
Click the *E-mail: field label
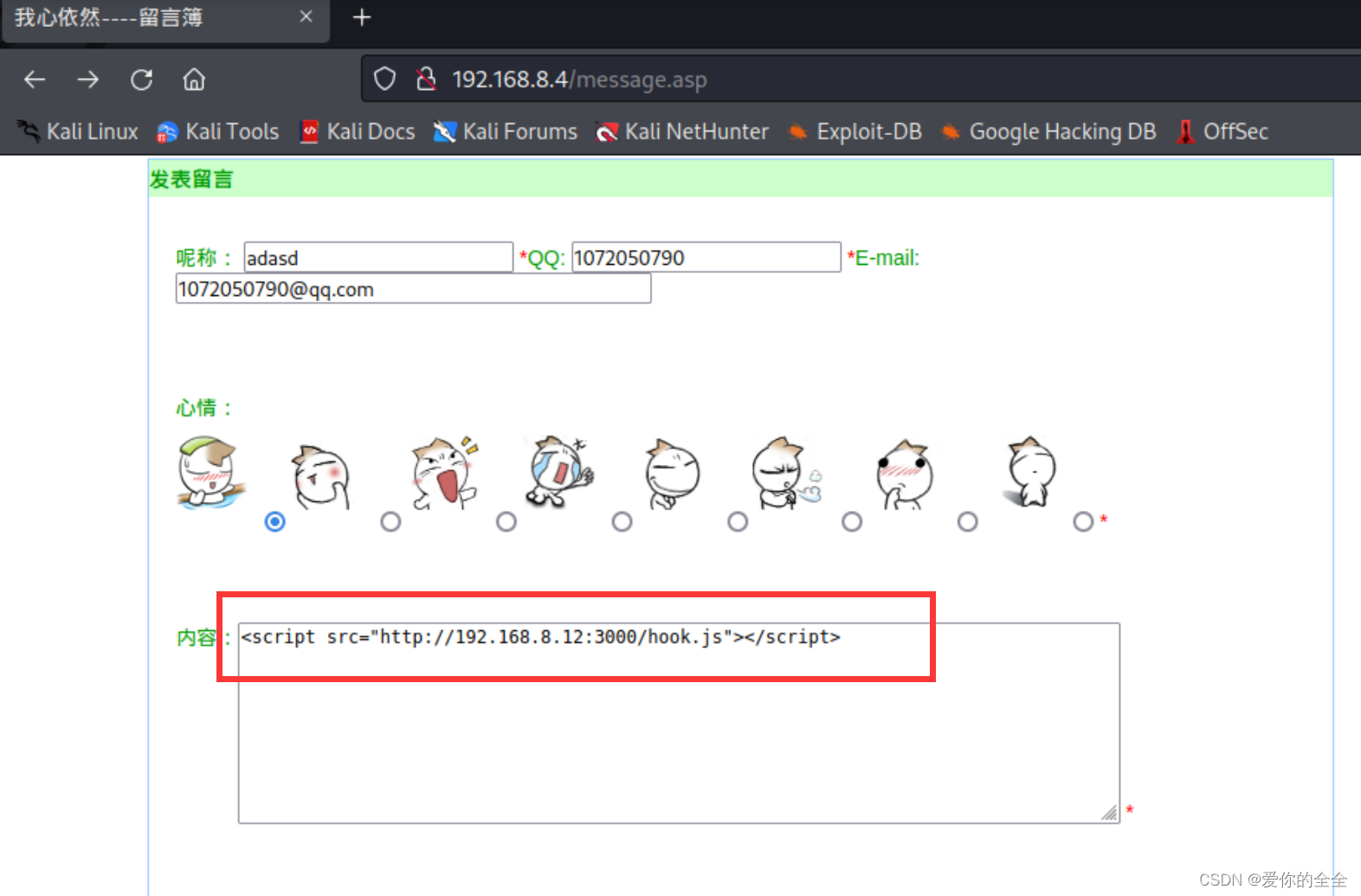tap(883, 258)
